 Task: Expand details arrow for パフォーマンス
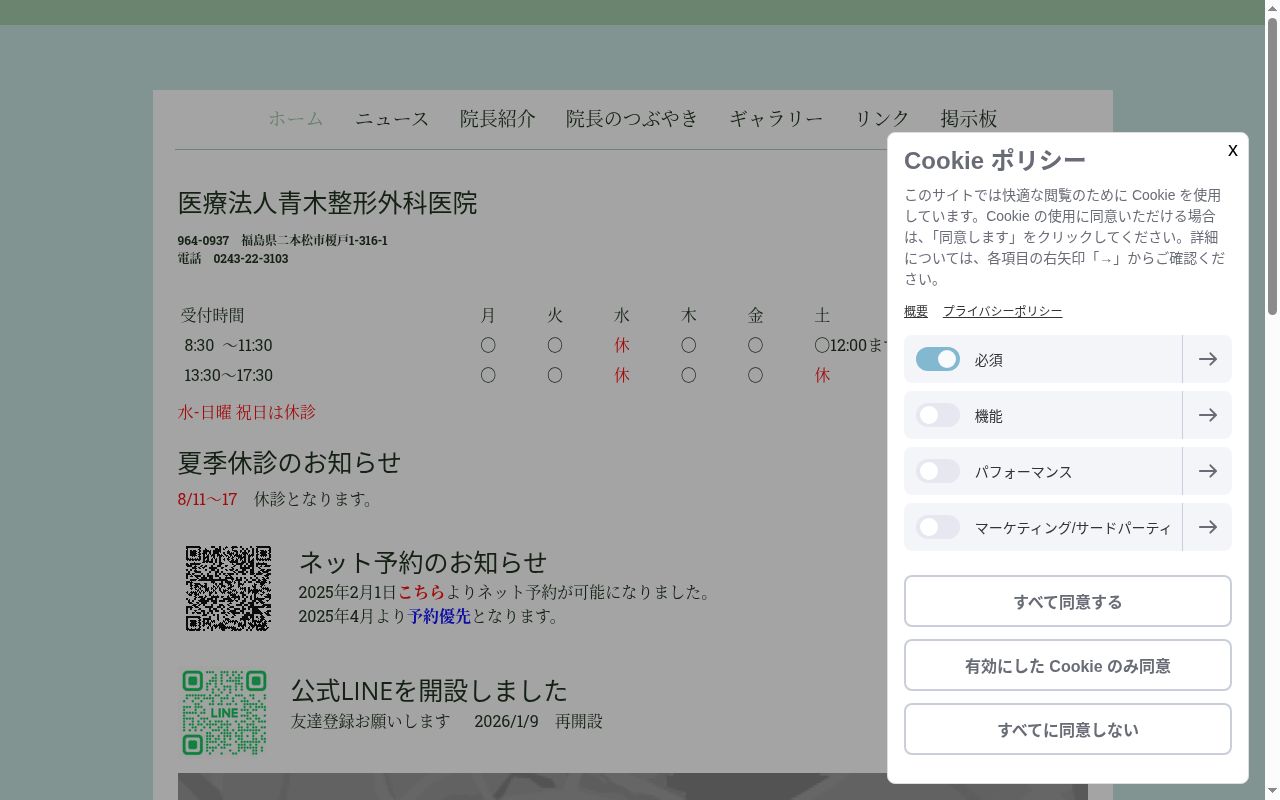click(1207, 471)
